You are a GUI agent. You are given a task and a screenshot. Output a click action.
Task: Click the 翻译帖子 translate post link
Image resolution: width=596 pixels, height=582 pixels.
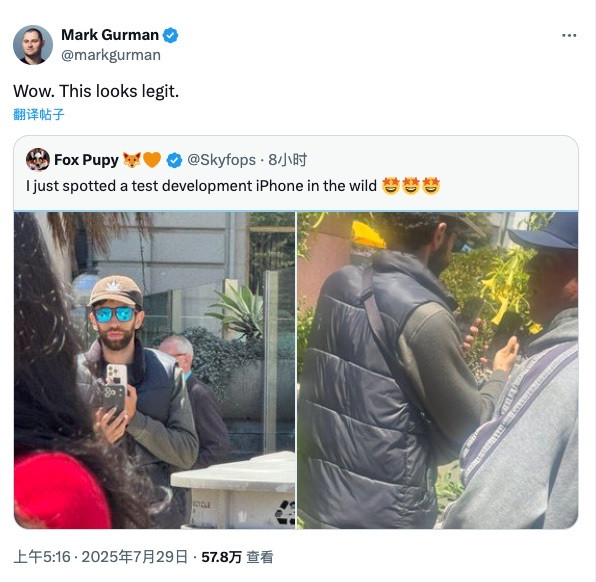coord(39,114)
